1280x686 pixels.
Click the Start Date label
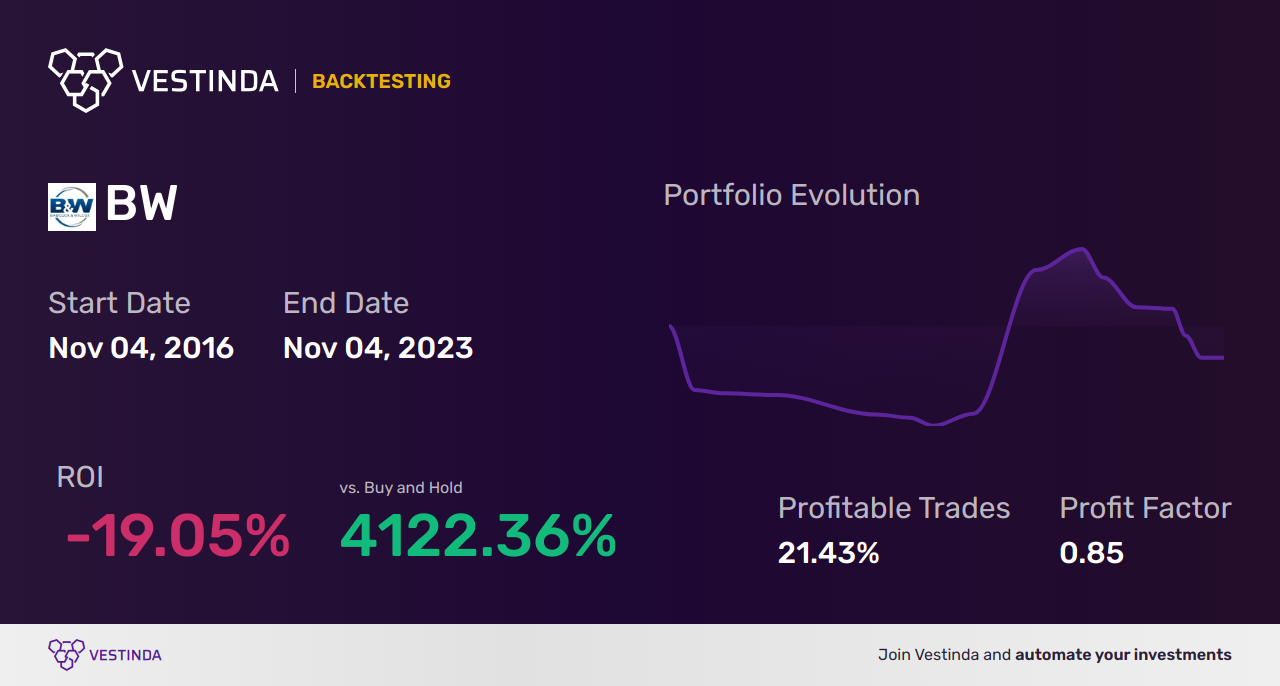[x=119, y=303]
